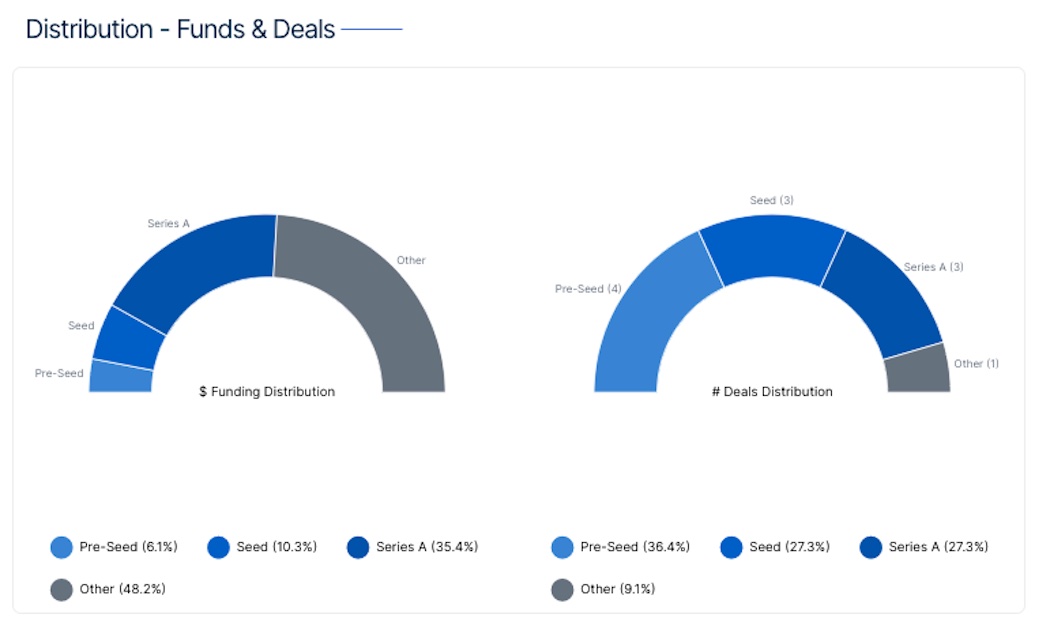This screenshot has height=633, width=1050.
Task: Click the Pre-Seed (4) slice label text
Action: 588,289
